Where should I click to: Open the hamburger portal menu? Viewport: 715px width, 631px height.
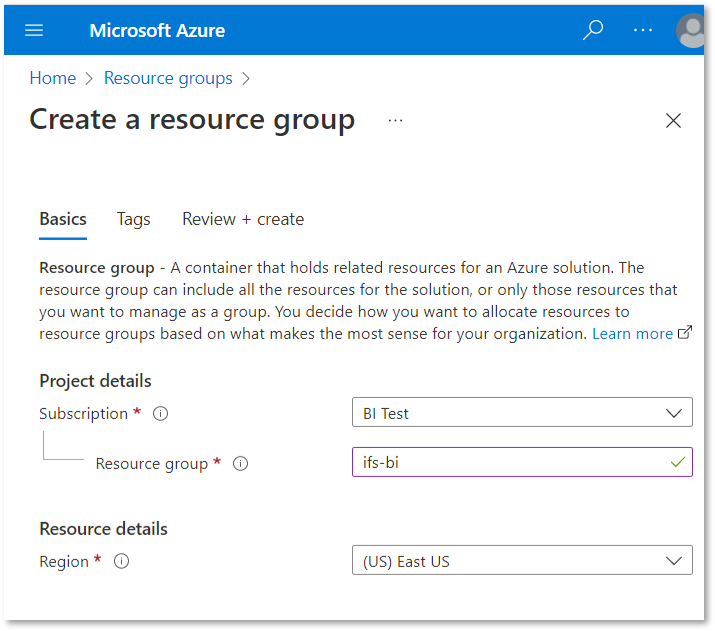point(34,31)
